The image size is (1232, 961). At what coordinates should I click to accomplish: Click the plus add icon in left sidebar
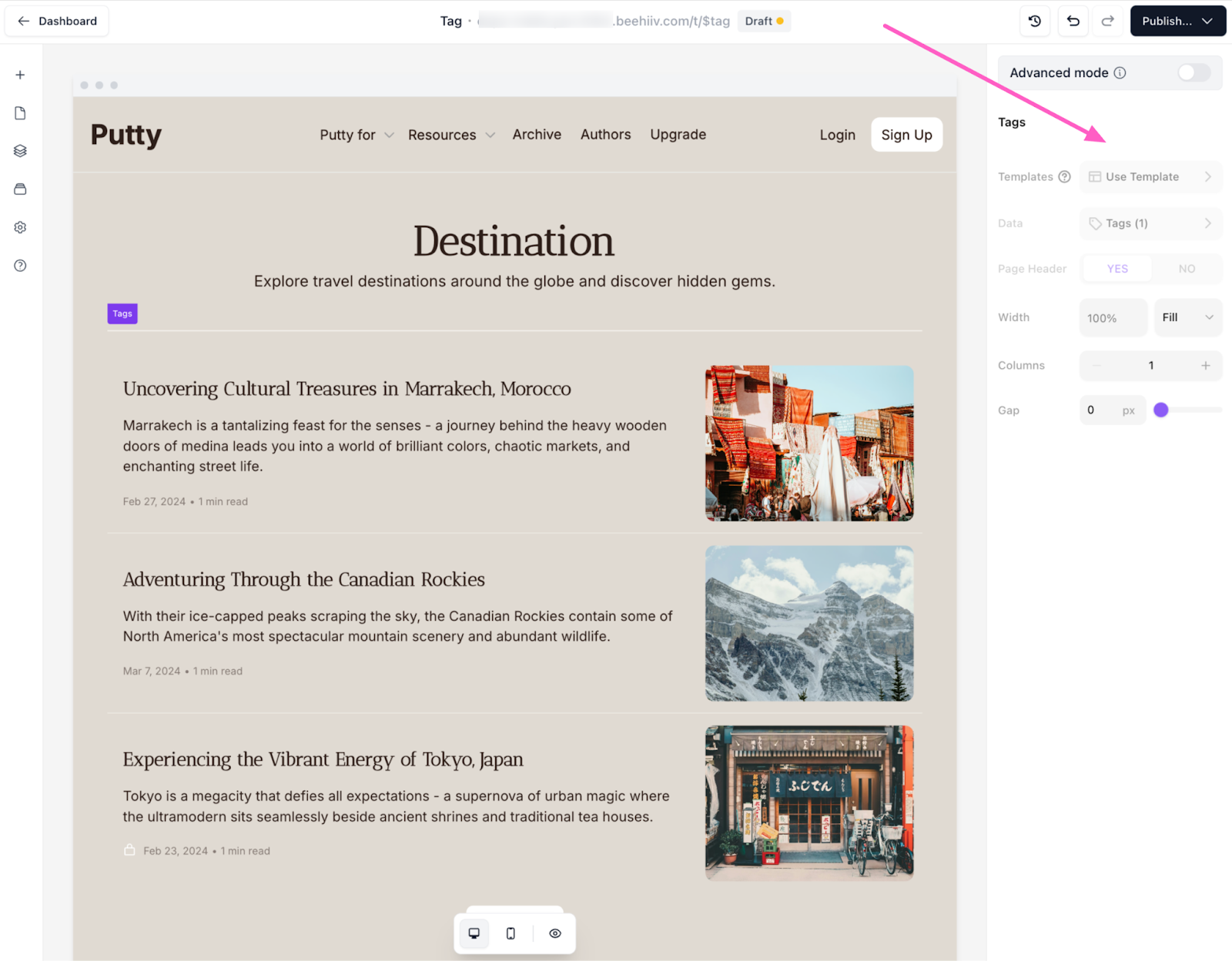pos(20,75)
